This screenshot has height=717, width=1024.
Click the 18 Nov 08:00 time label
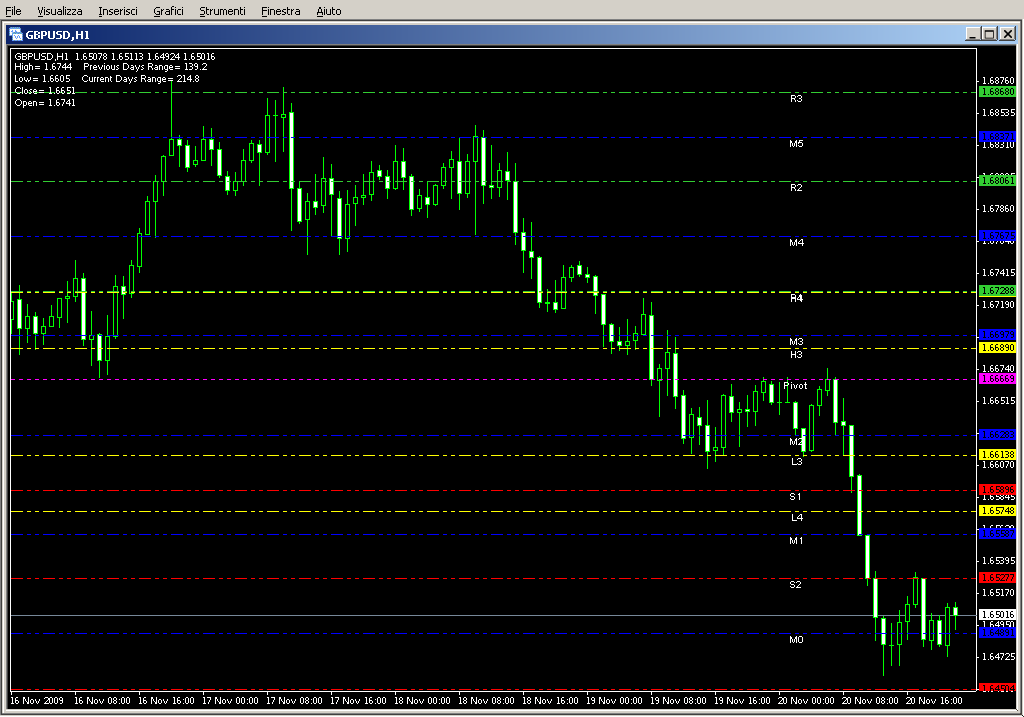point(486,701)
